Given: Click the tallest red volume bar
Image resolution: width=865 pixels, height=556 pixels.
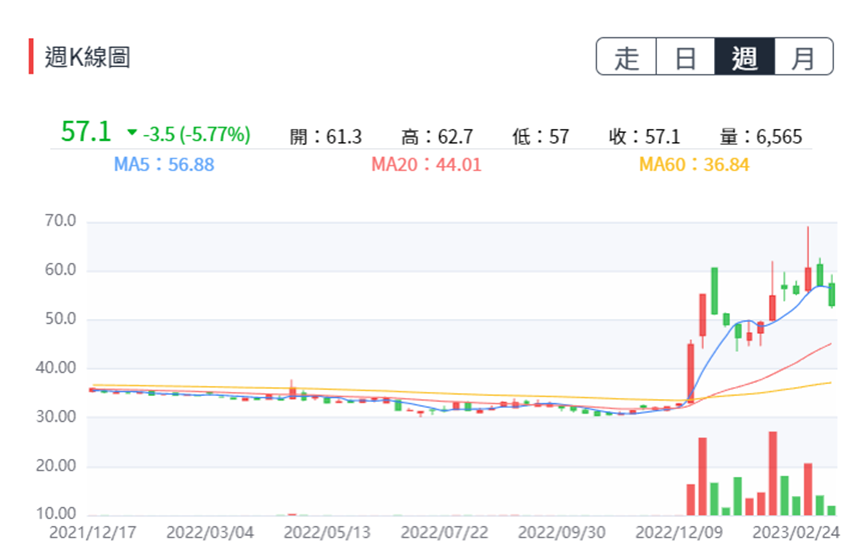Looking at the screenshot, I should (772, 473).
